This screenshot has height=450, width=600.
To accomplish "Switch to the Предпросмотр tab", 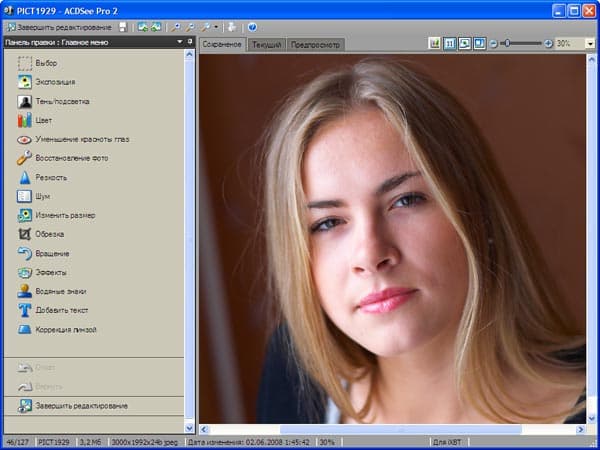I will 315,45.
